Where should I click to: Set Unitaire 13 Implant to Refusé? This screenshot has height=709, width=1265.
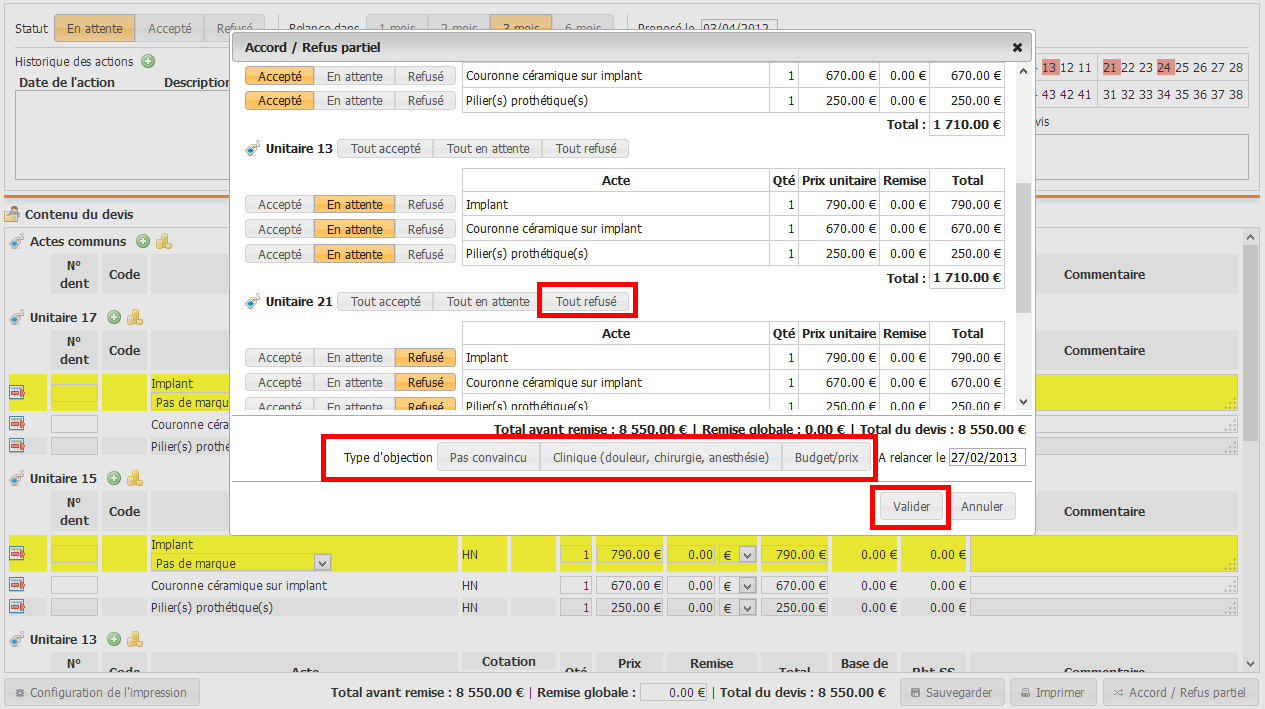[425, 204]
